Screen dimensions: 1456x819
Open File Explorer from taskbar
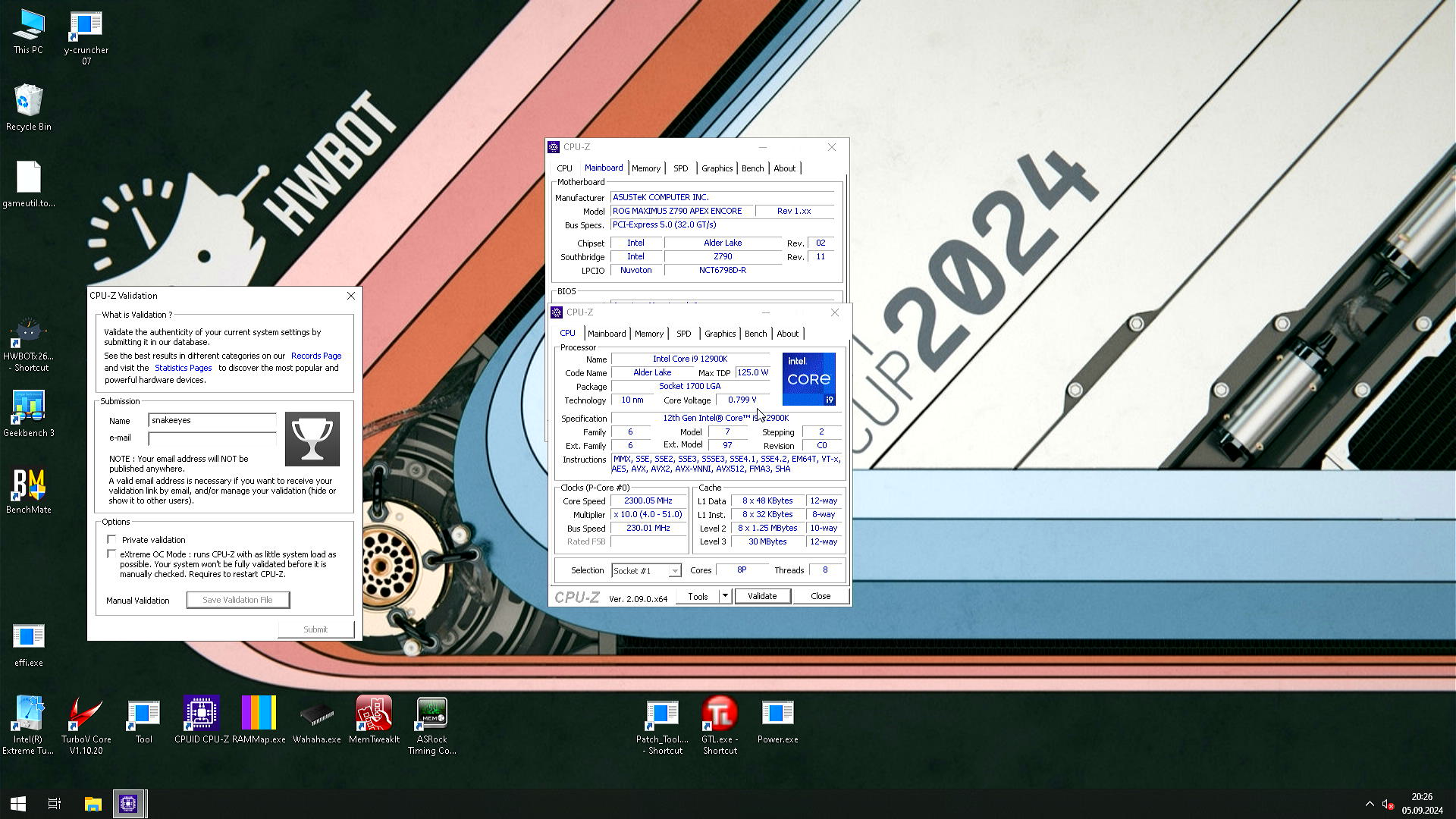point(93,804)
